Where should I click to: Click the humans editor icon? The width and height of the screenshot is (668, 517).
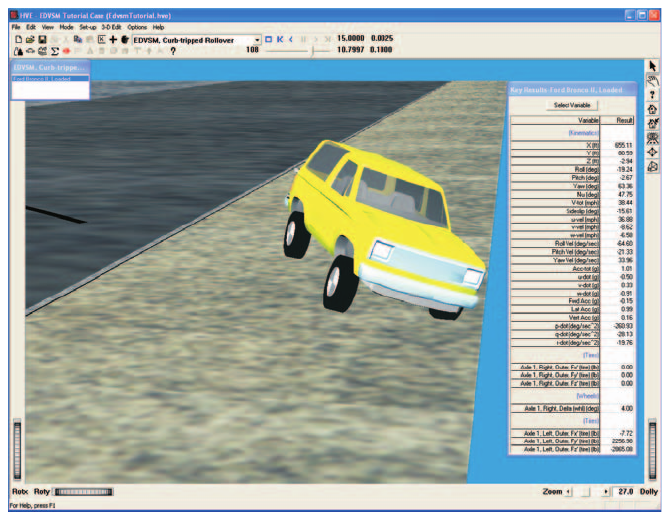coord(18,51)
